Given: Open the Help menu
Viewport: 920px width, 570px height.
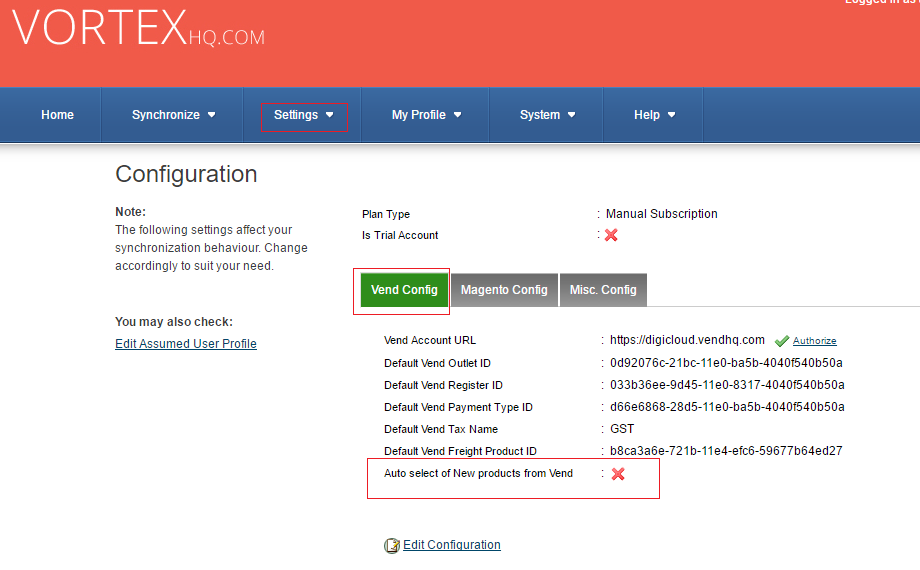Looking at the screenshot, I should [654, 115].
